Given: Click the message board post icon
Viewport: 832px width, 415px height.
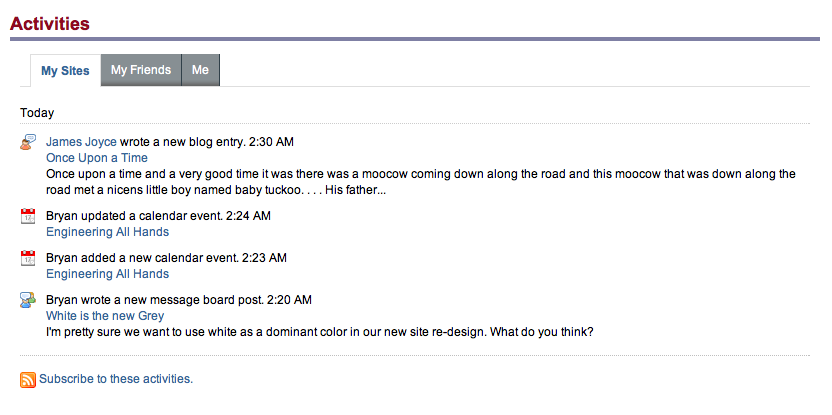Looking at the screenshot, I should click(x=28, y=300).
